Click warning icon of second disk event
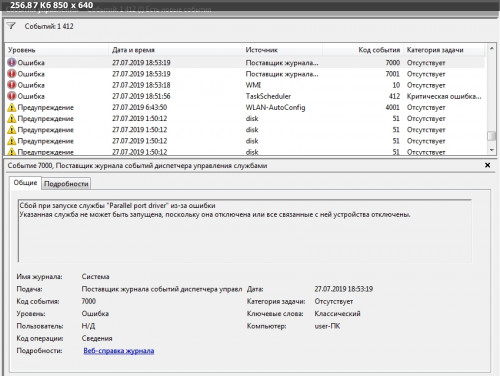 click(x=12, y=130)
